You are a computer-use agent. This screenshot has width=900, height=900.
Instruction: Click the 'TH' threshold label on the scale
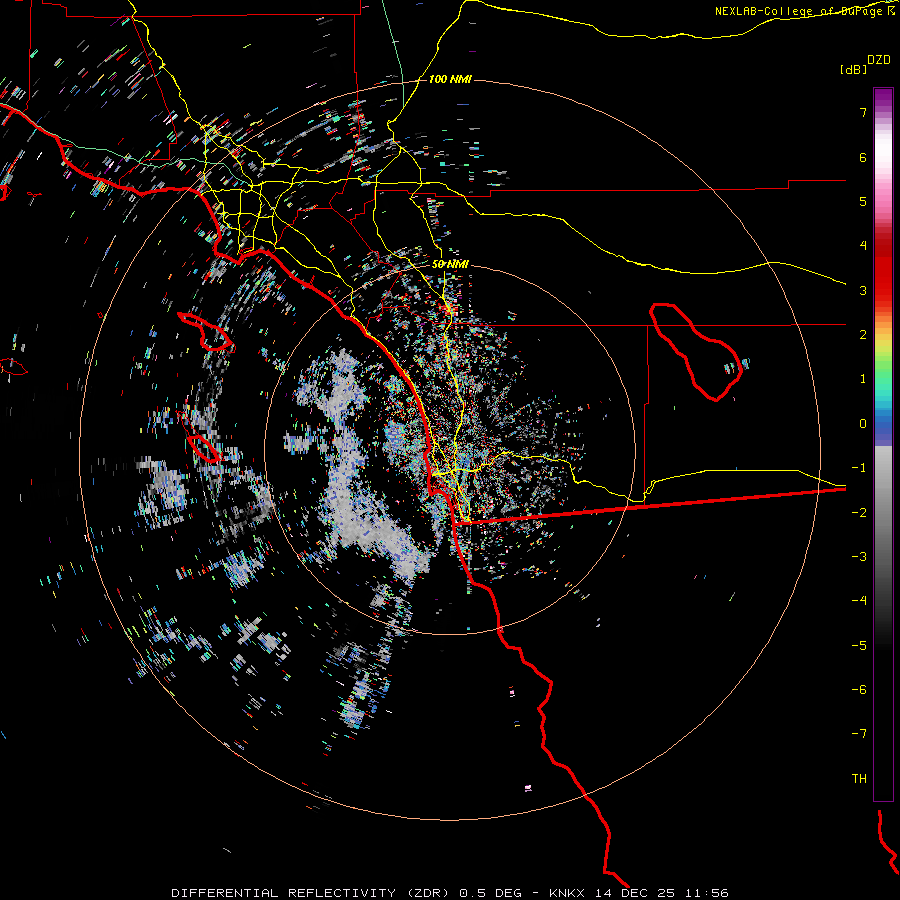859,778
